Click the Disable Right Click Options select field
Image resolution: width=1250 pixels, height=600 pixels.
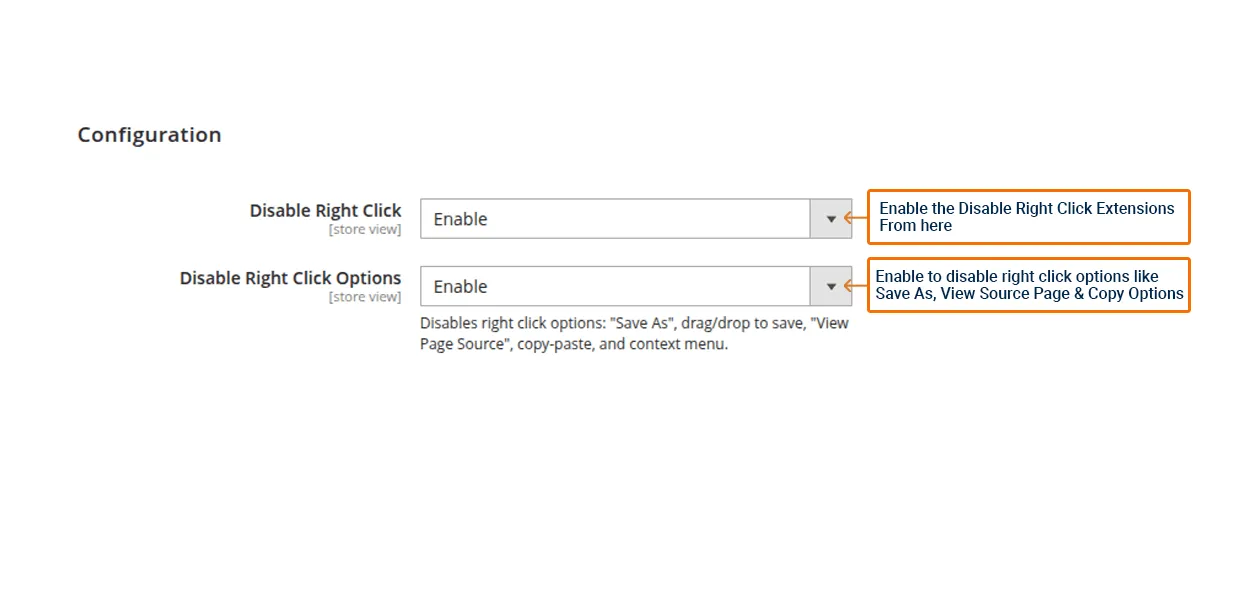614,286
